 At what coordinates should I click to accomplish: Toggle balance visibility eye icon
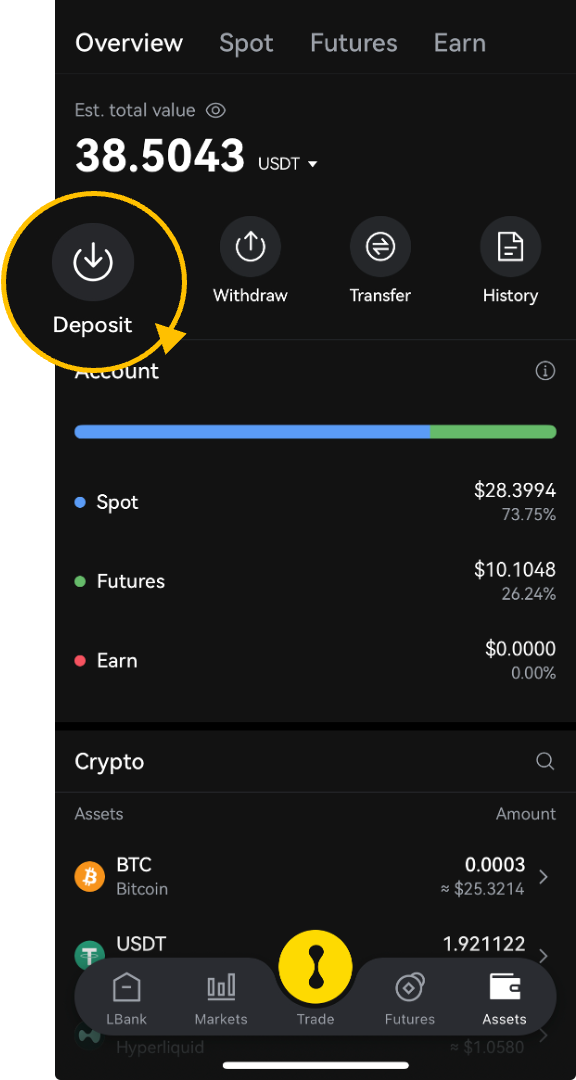(x=216, y=110)
